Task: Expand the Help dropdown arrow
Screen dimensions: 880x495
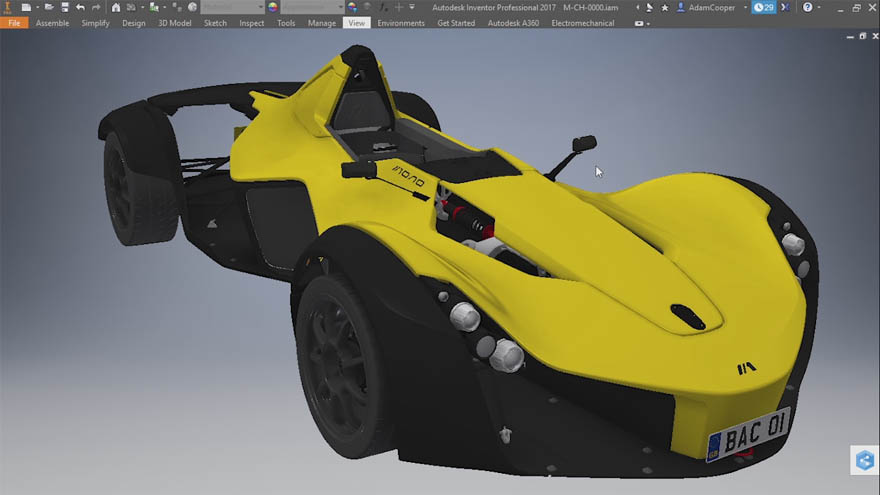Action: point(819,7)
